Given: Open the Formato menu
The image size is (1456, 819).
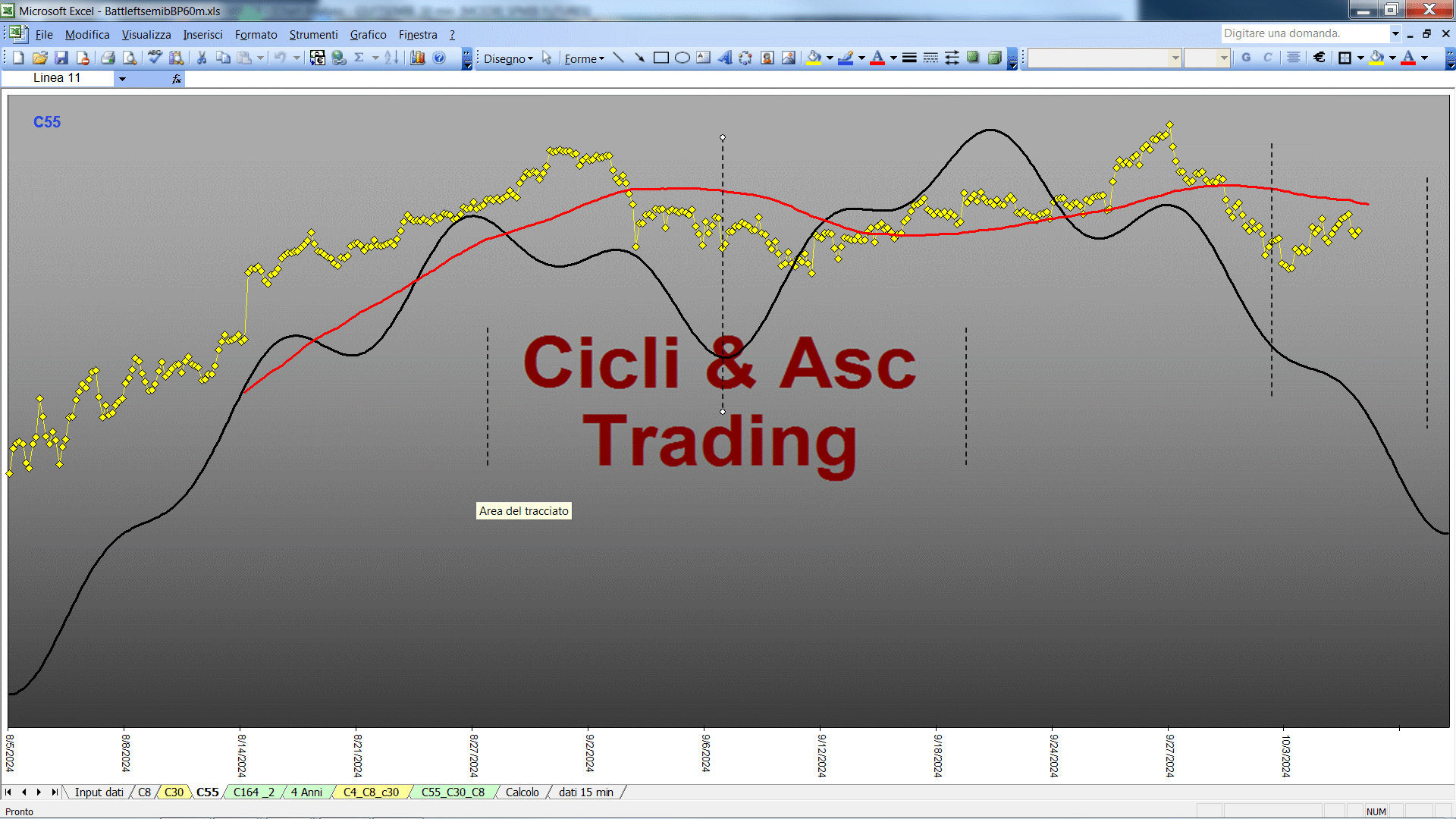Looking at the screenshot, I should pos(256,35).
